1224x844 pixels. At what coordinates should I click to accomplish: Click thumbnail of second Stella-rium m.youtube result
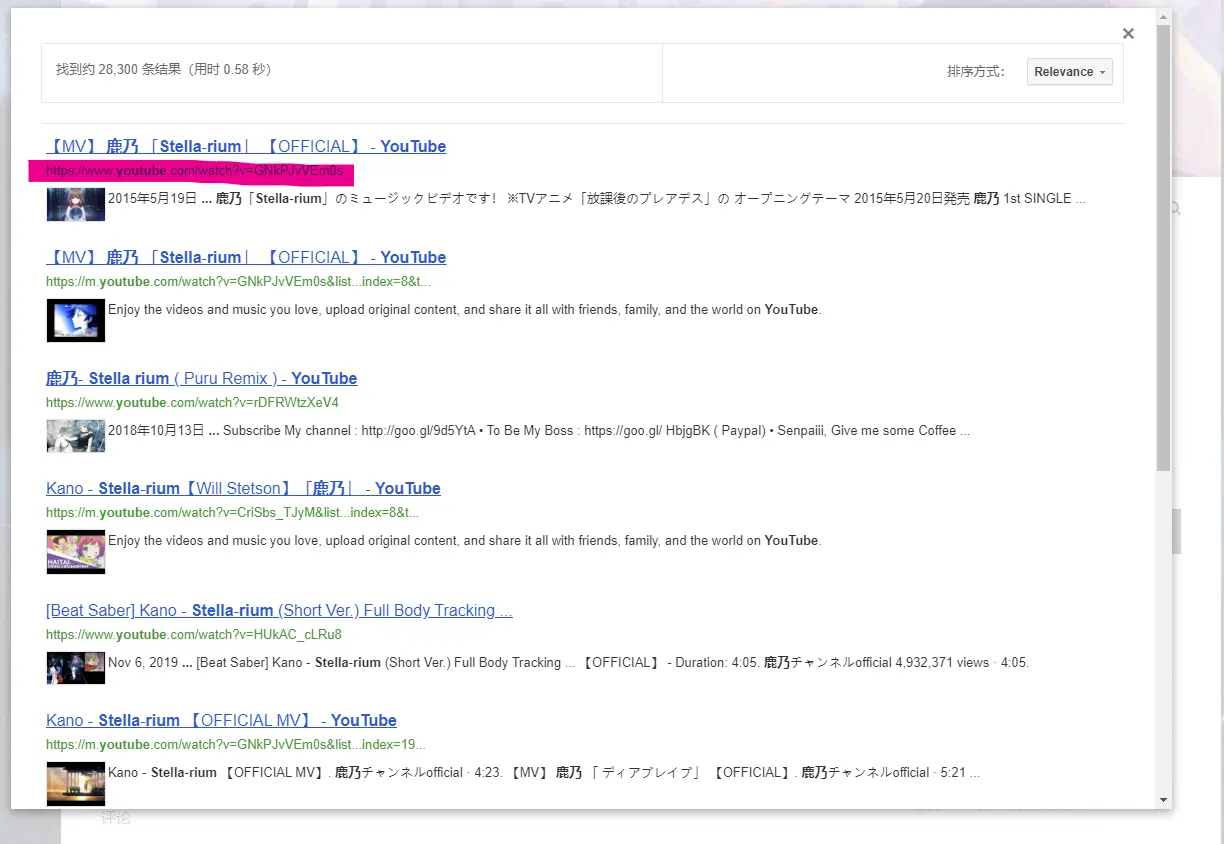pyautogui.click(x=76, y=320)
